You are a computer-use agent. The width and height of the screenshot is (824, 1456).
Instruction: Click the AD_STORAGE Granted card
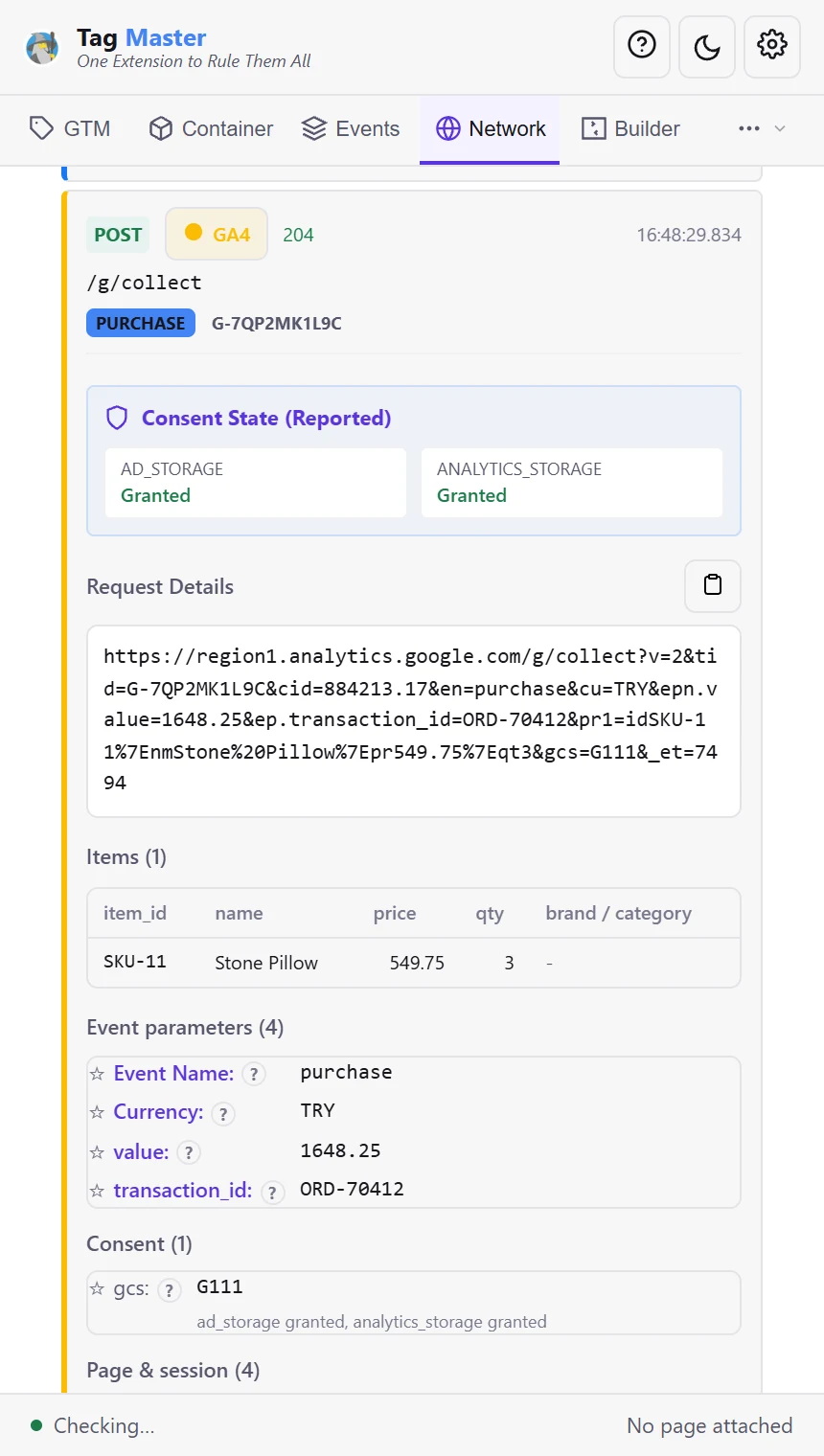point(256,483)
